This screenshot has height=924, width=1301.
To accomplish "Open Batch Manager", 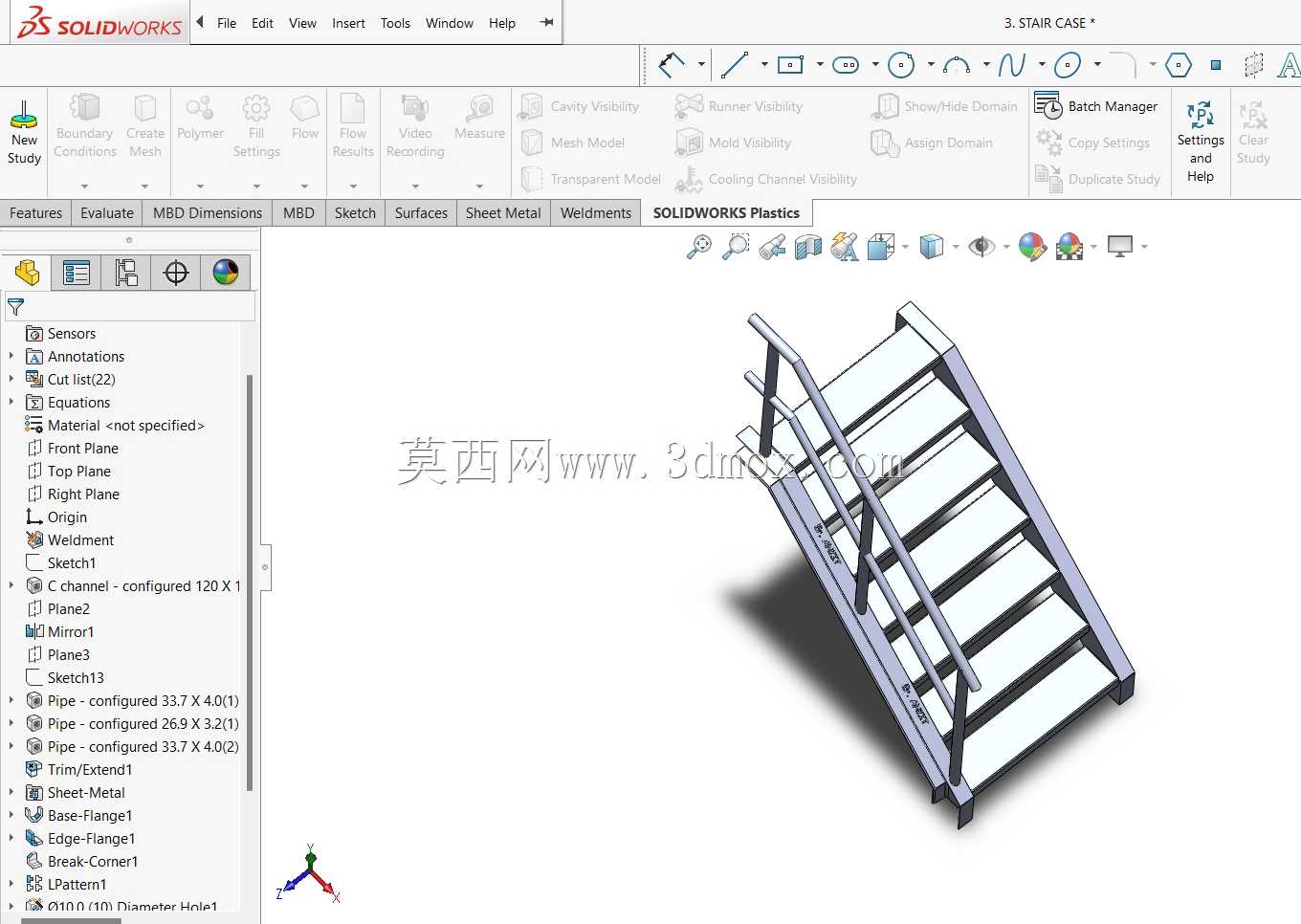I will click(1096, 106).
